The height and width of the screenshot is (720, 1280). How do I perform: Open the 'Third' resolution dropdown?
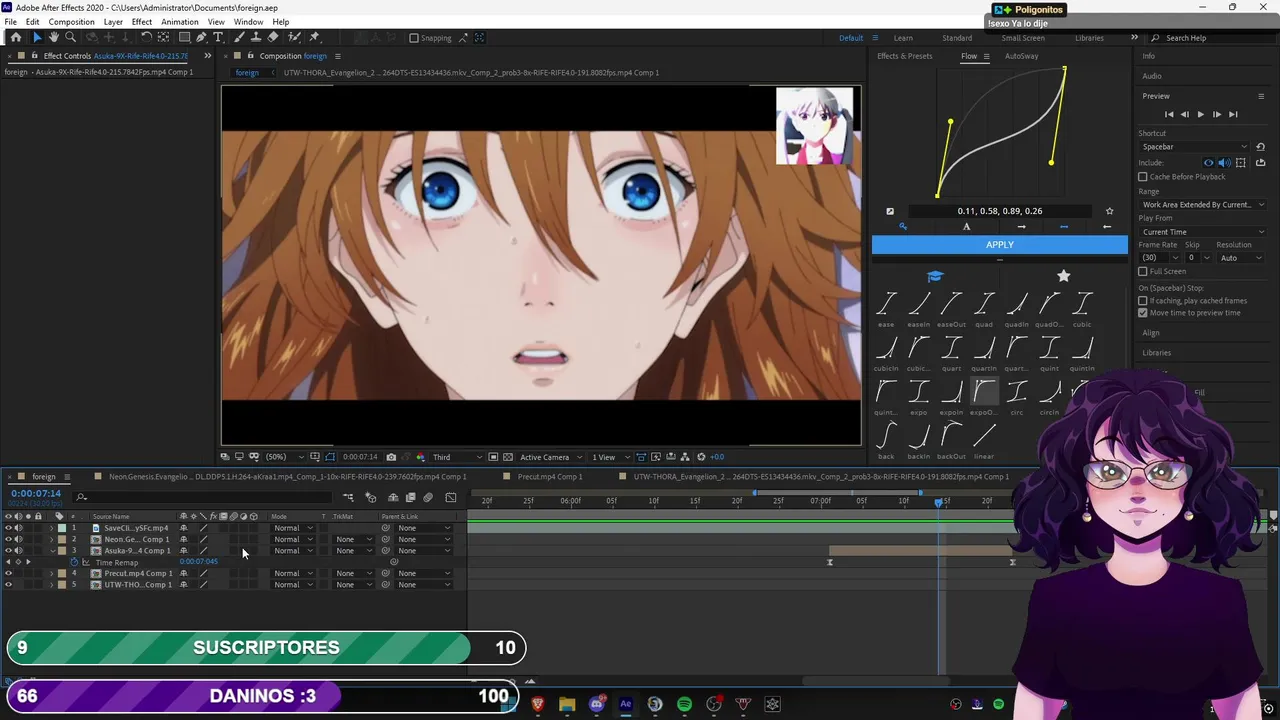(456, 457)
